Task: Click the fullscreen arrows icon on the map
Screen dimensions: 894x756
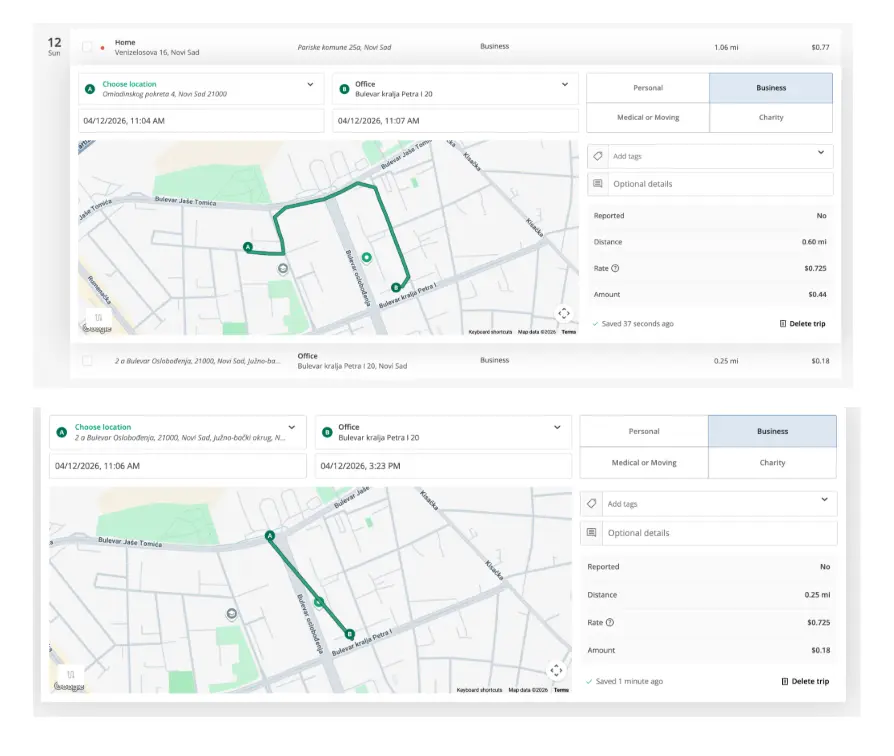Action: (564, 312)
